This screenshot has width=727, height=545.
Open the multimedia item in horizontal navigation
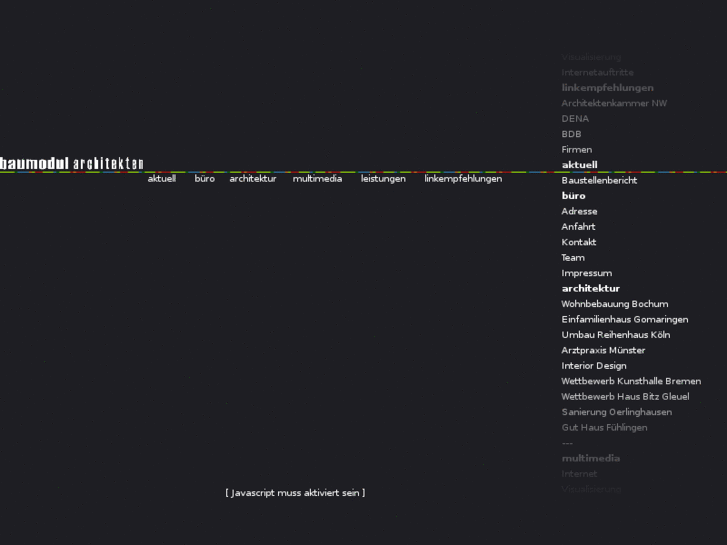317,179
